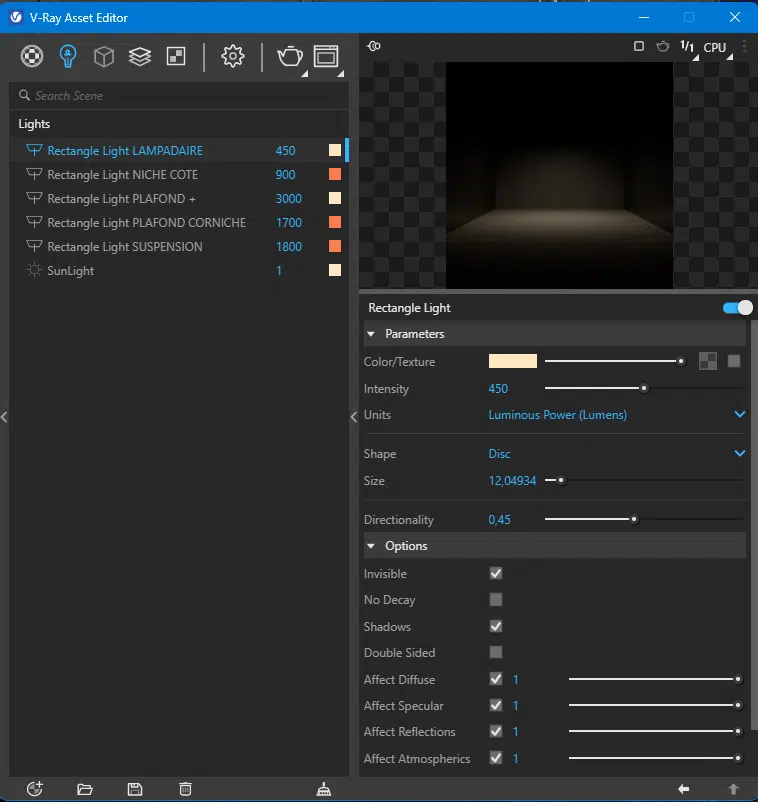Show the frame buffer window icon
The image size is (758, 802).
click(326, 56)
